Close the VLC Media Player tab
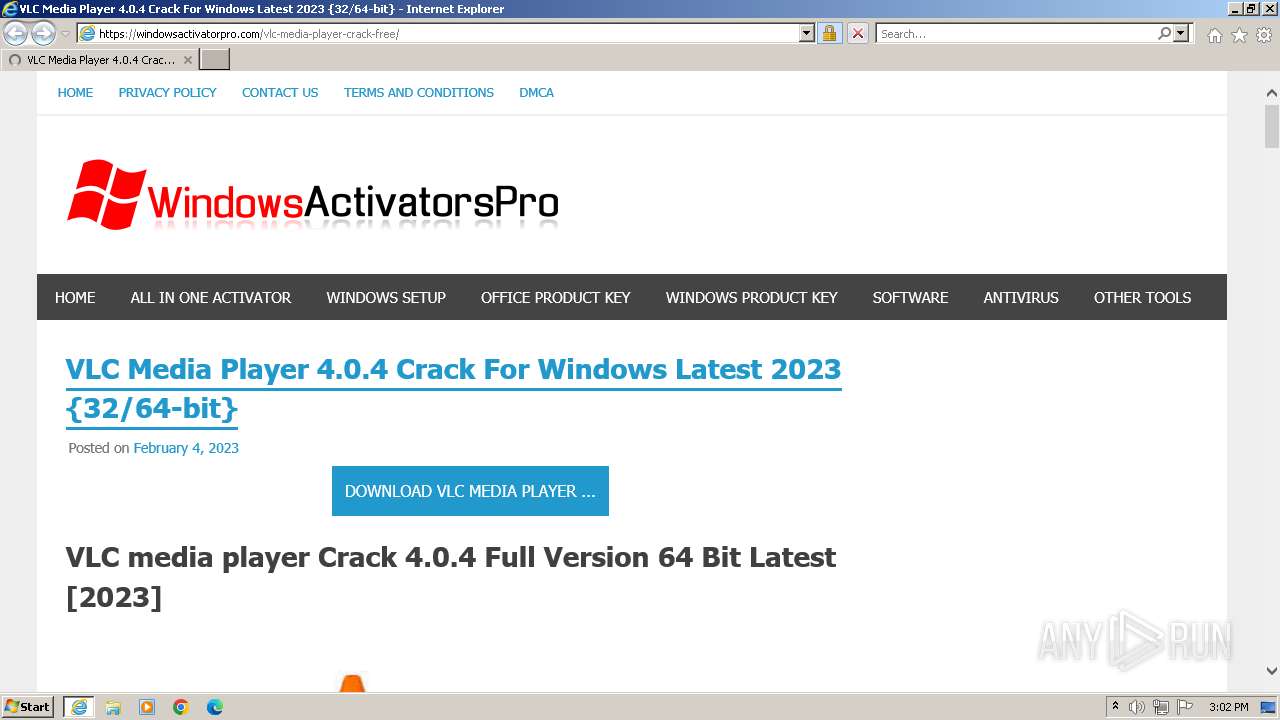 tap(187, 60)
